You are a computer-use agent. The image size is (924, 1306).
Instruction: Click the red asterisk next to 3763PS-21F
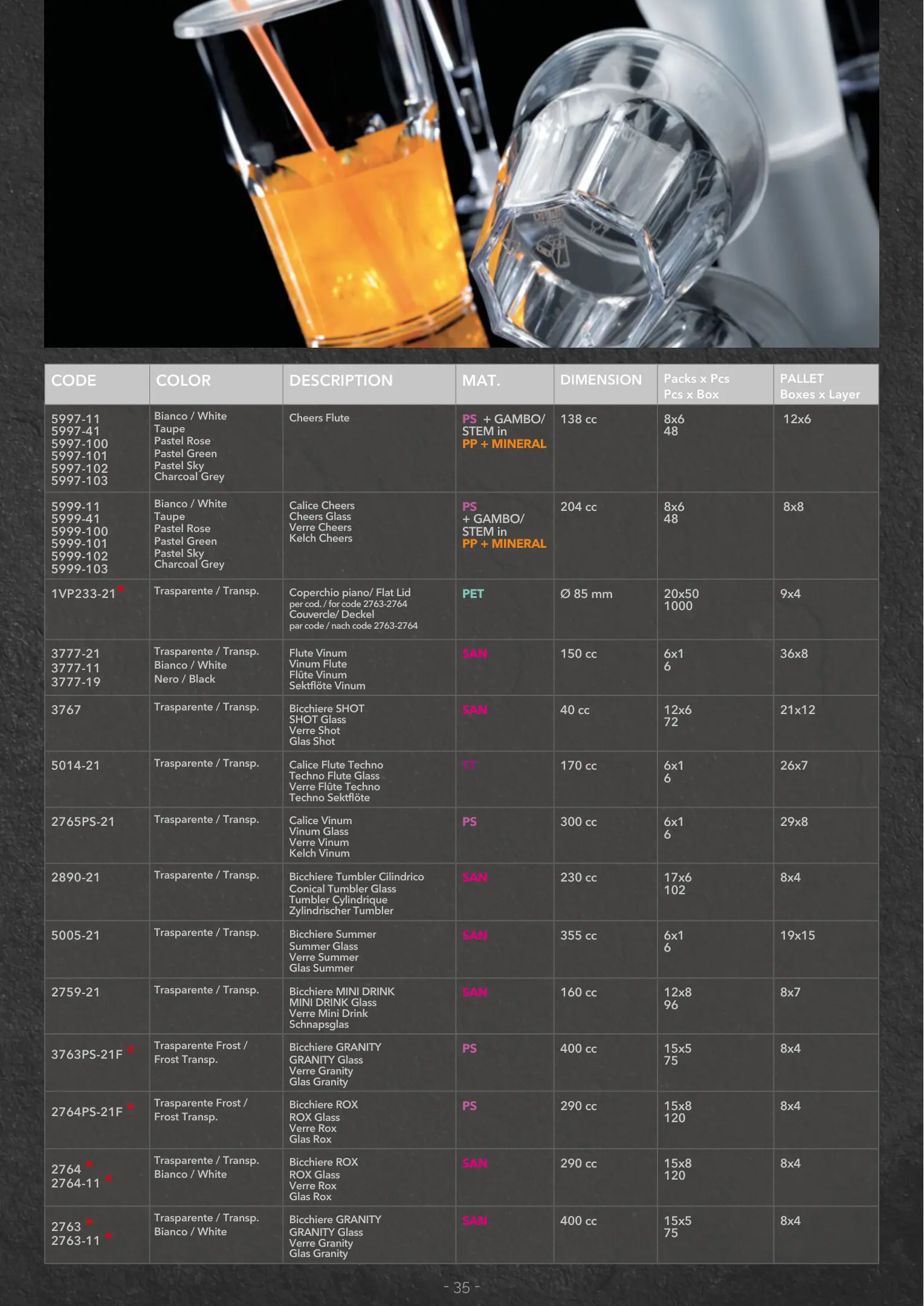[131, 1050]
